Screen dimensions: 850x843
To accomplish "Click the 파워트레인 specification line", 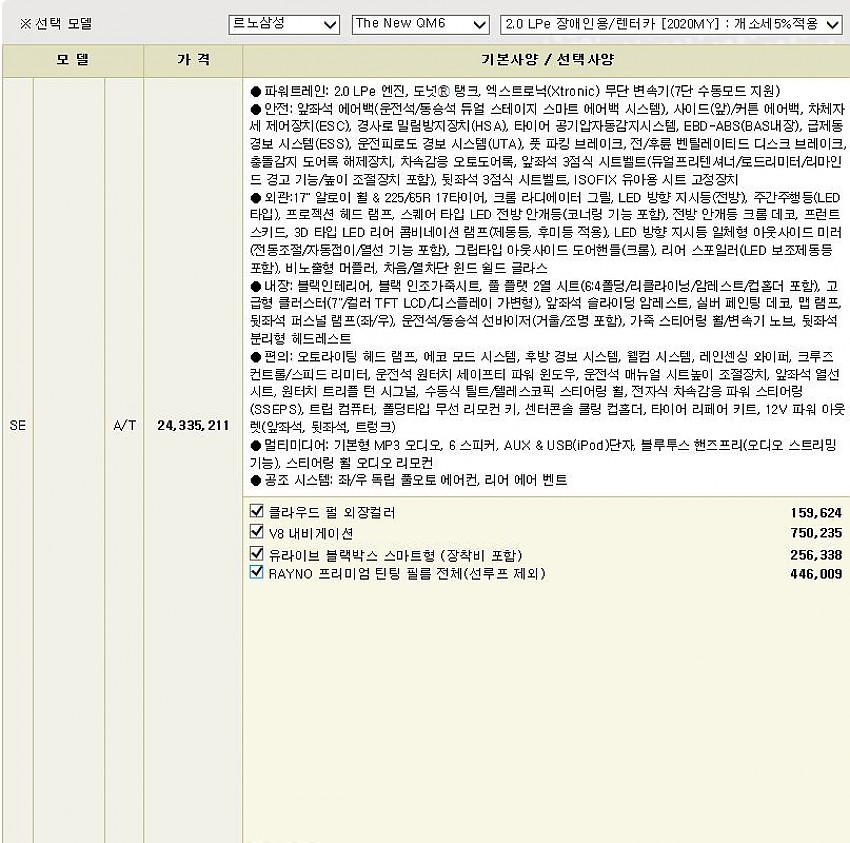I will [x=515, y=91].
